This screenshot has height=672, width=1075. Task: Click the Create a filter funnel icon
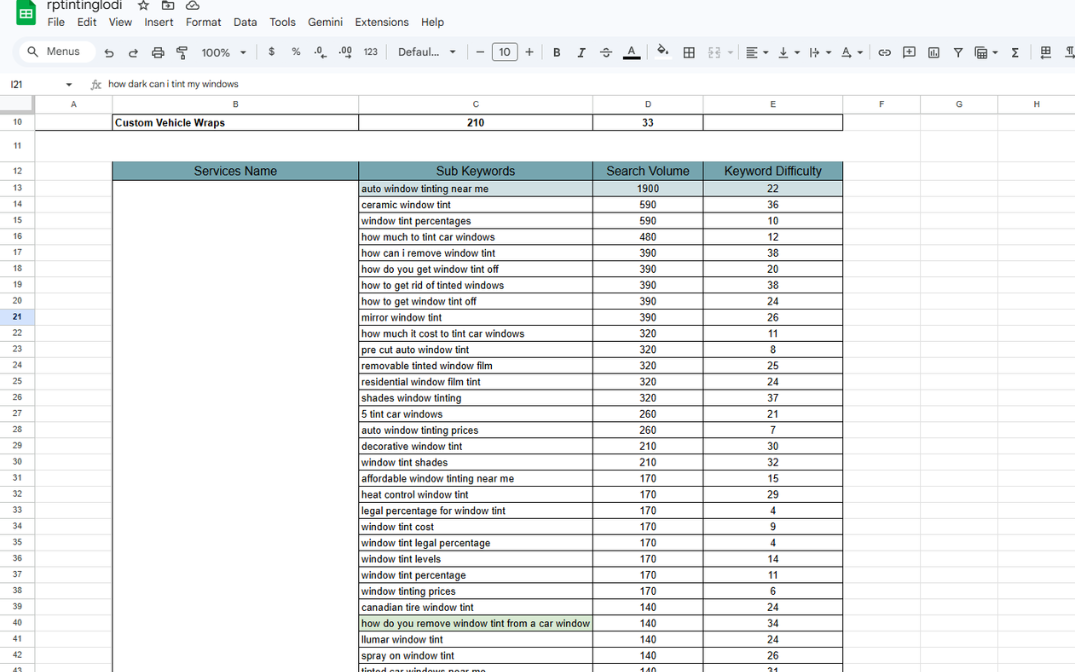957,53
